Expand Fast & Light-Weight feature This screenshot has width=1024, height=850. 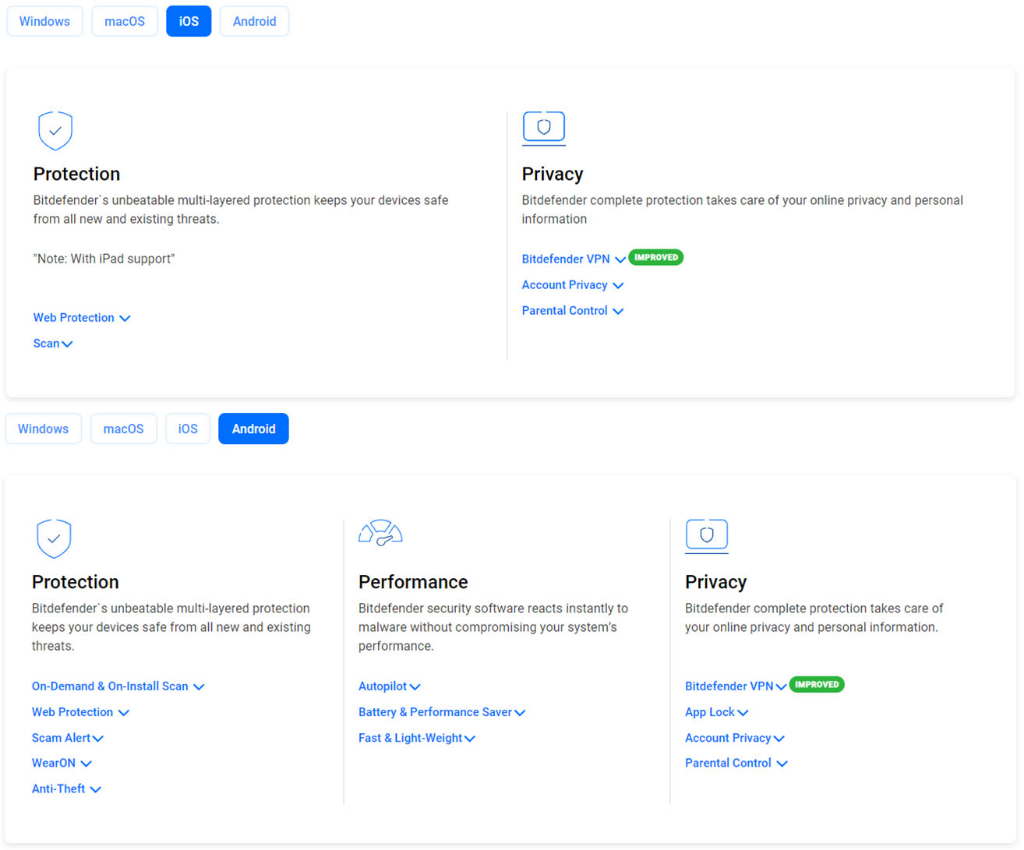tap(417, 738)
